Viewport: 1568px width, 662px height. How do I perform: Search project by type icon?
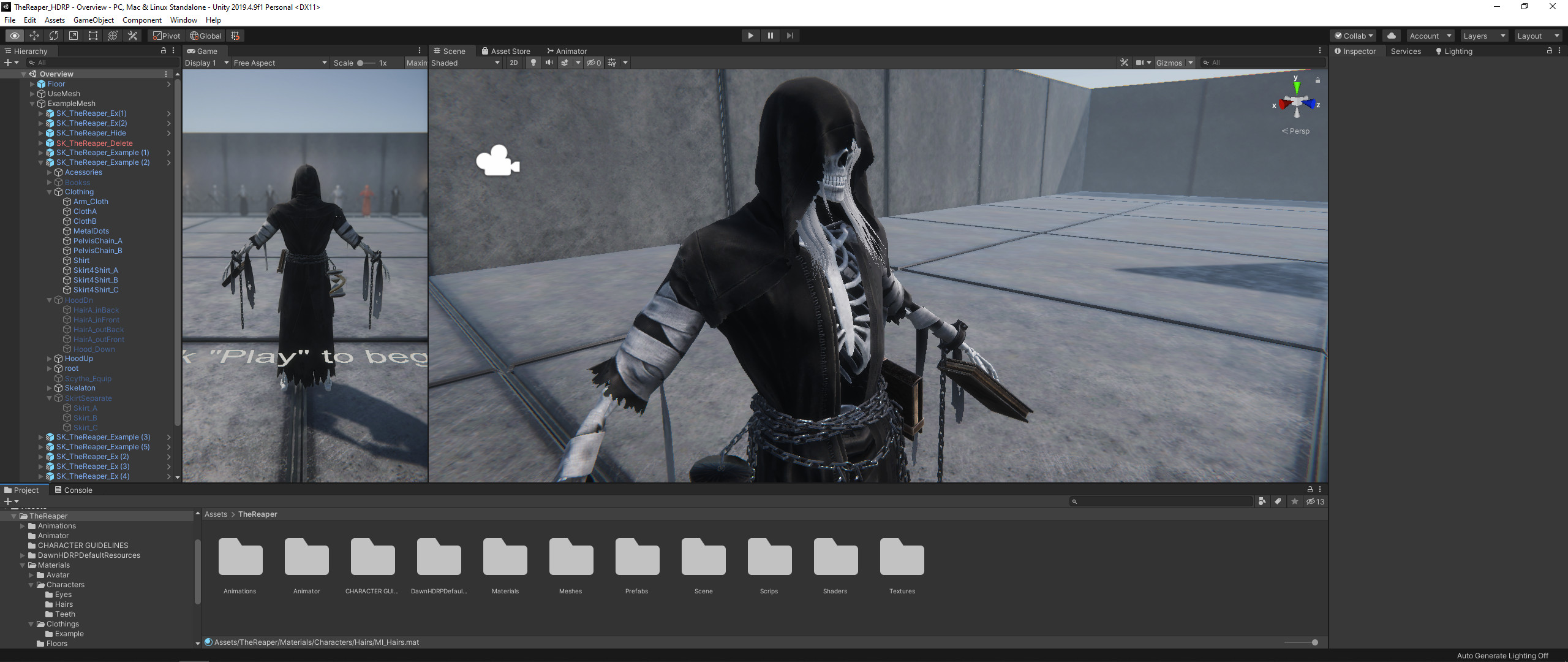(1262, 501)
